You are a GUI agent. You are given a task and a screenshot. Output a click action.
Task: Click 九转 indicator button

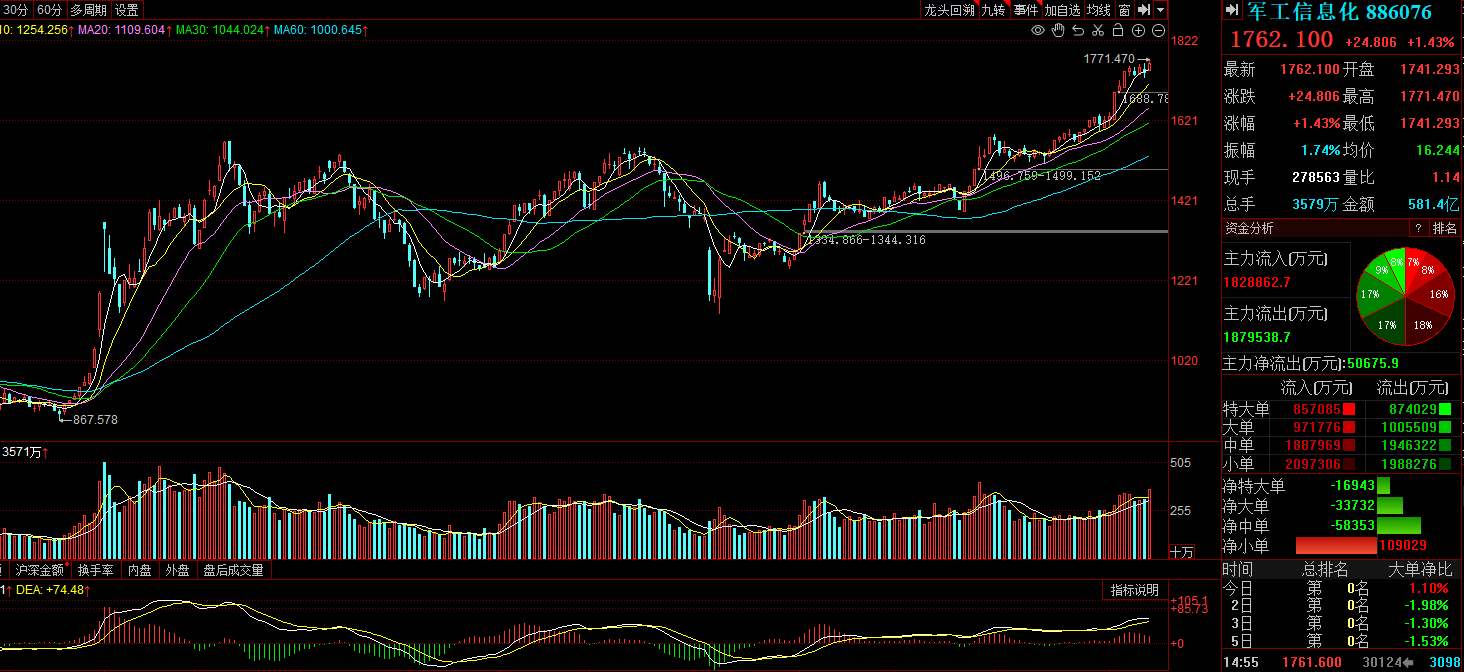(993, 10)
